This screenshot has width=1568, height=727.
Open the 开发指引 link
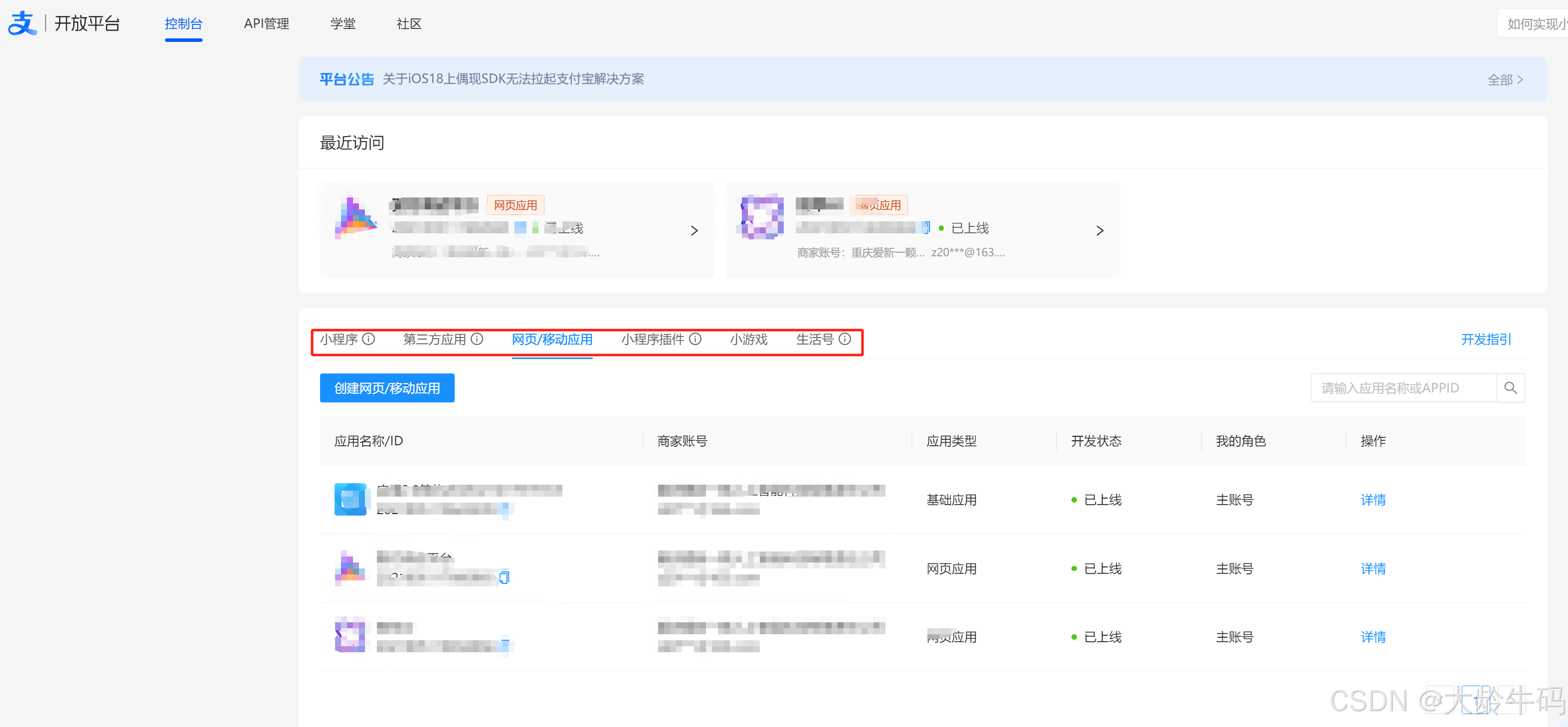point(1486,339)
